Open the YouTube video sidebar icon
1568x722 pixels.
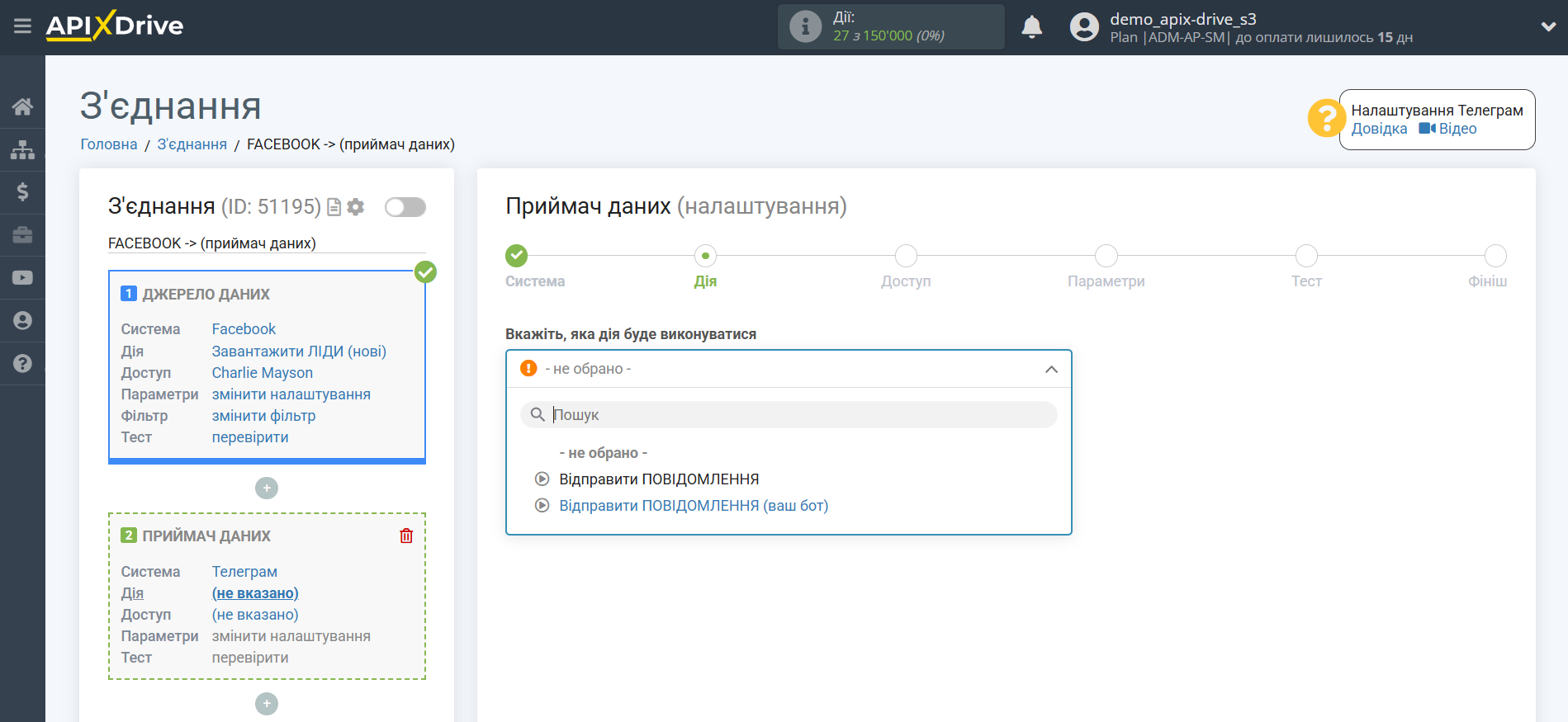click(x=22, y=278)
